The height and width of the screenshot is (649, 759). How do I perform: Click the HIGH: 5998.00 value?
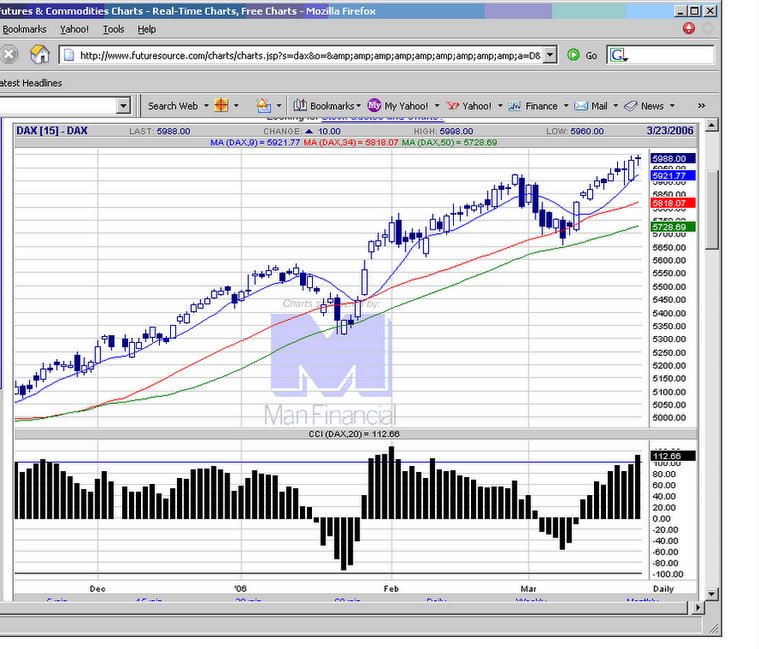point(443,131)
